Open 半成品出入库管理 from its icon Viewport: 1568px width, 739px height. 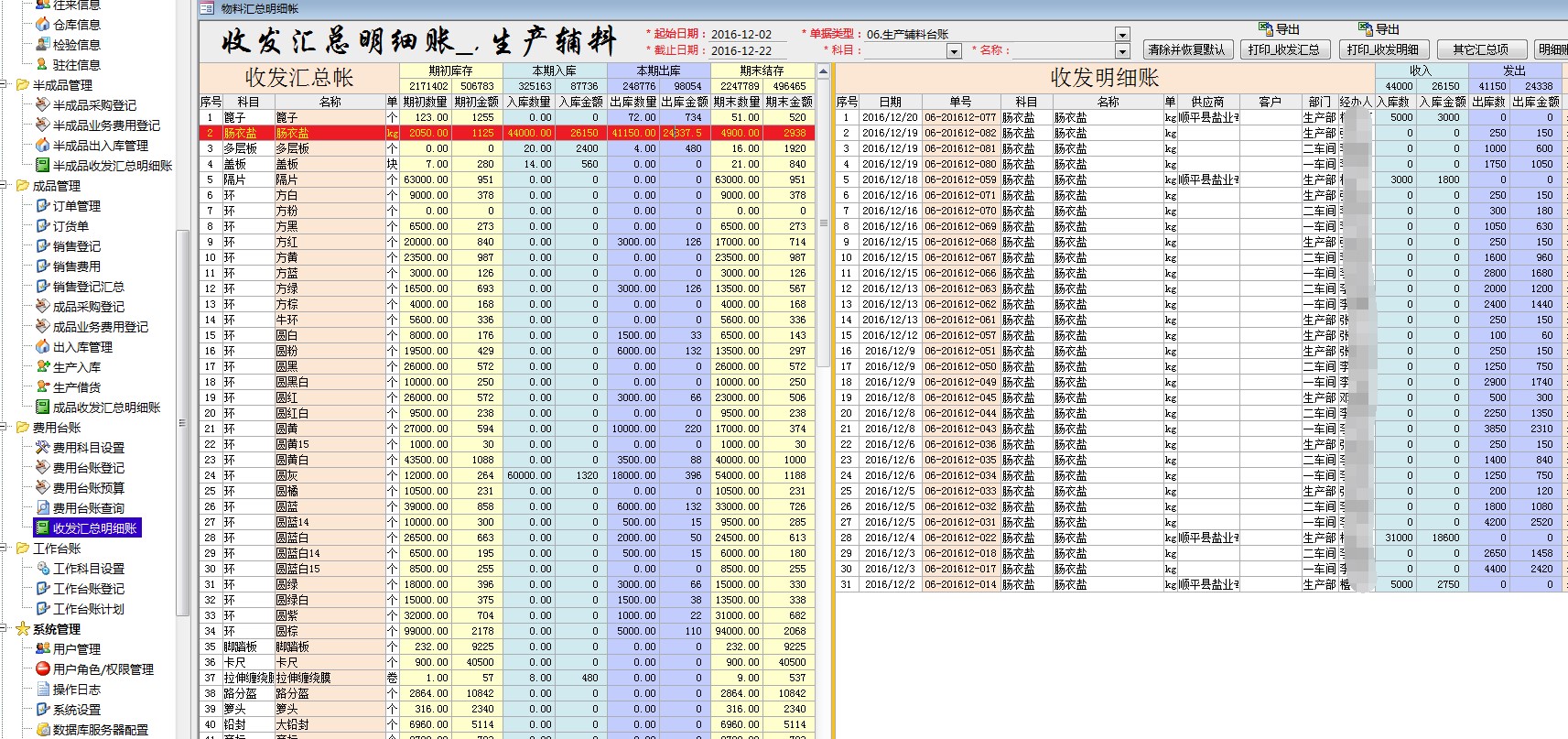42,146
